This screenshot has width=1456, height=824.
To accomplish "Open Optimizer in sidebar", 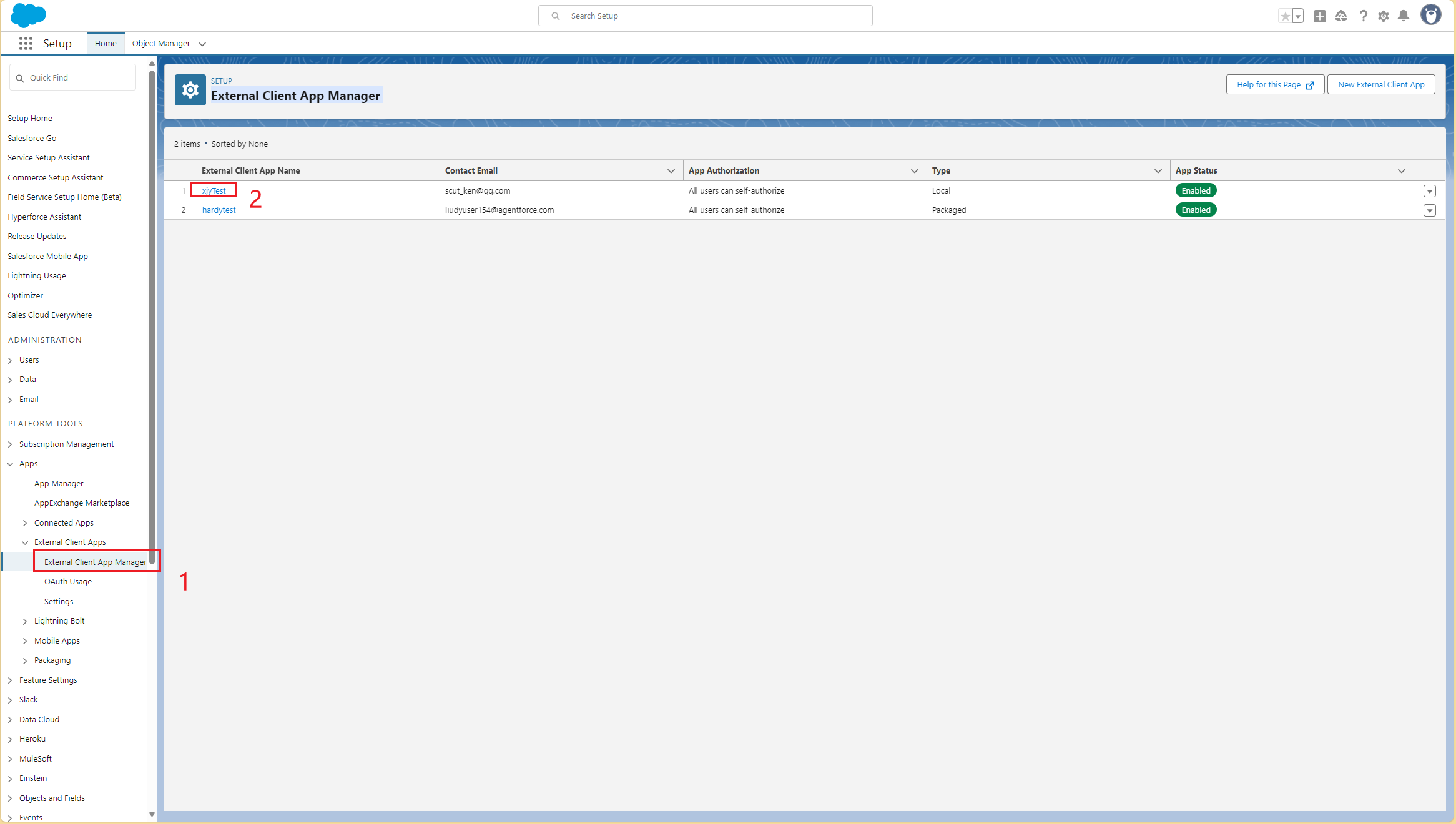I will [x=26, y=295].
